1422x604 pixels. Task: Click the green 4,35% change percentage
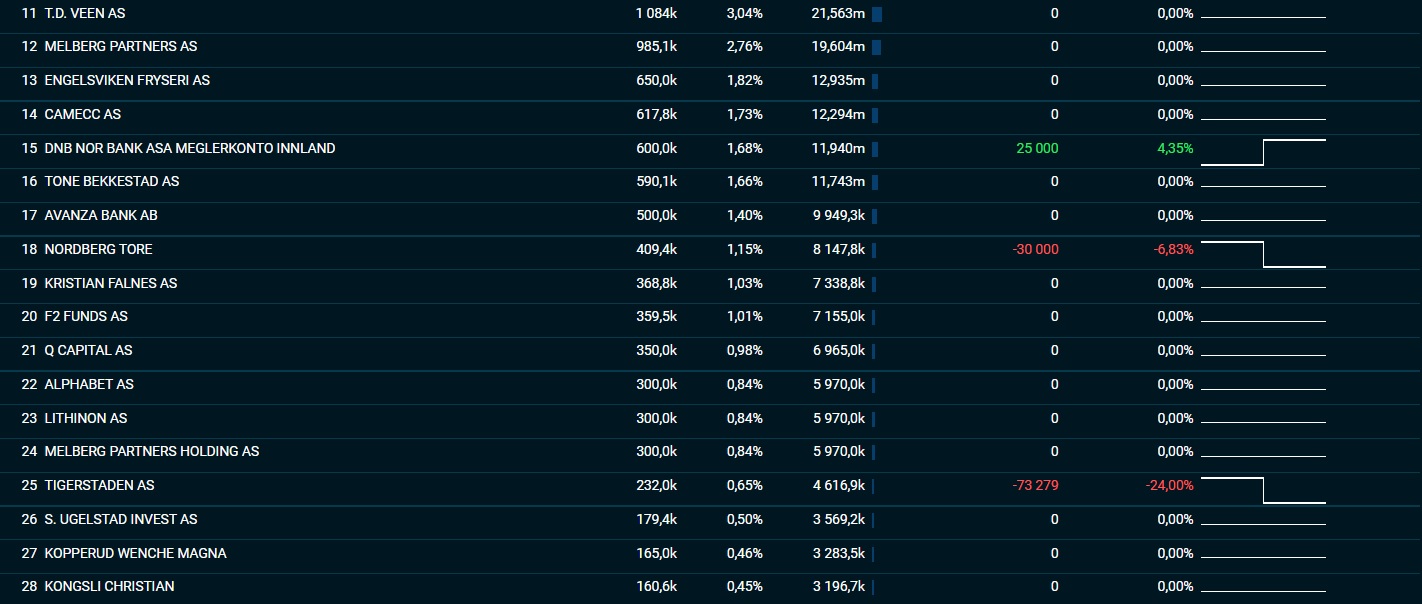coord(1175,148)
